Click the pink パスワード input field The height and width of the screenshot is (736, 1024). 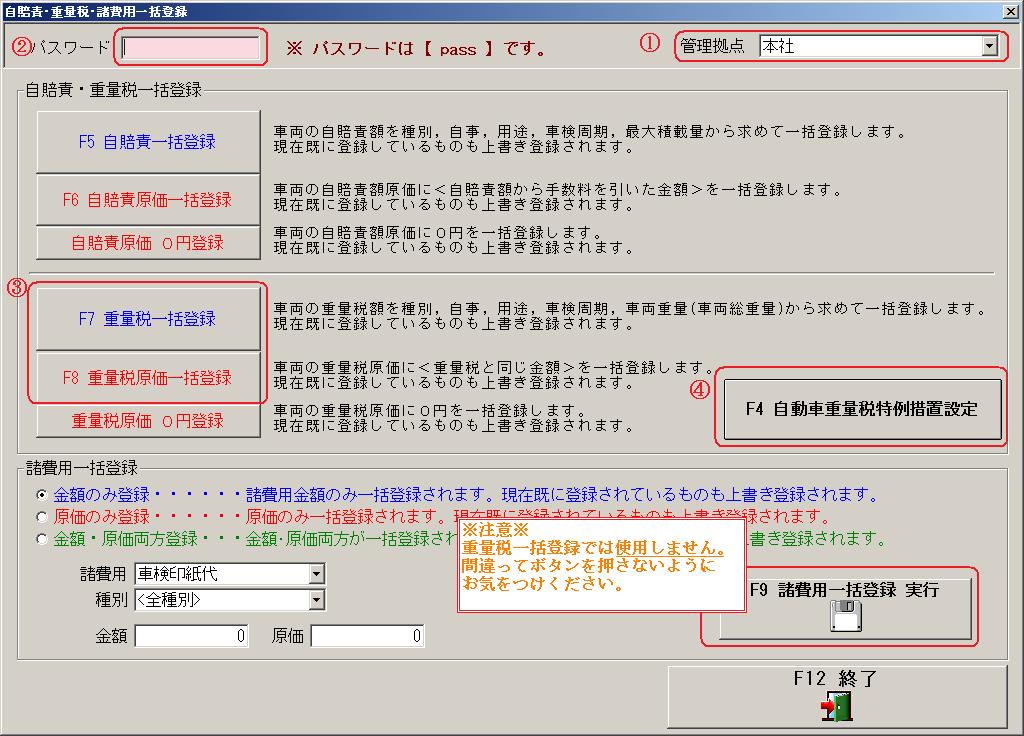tap(190, 47)
